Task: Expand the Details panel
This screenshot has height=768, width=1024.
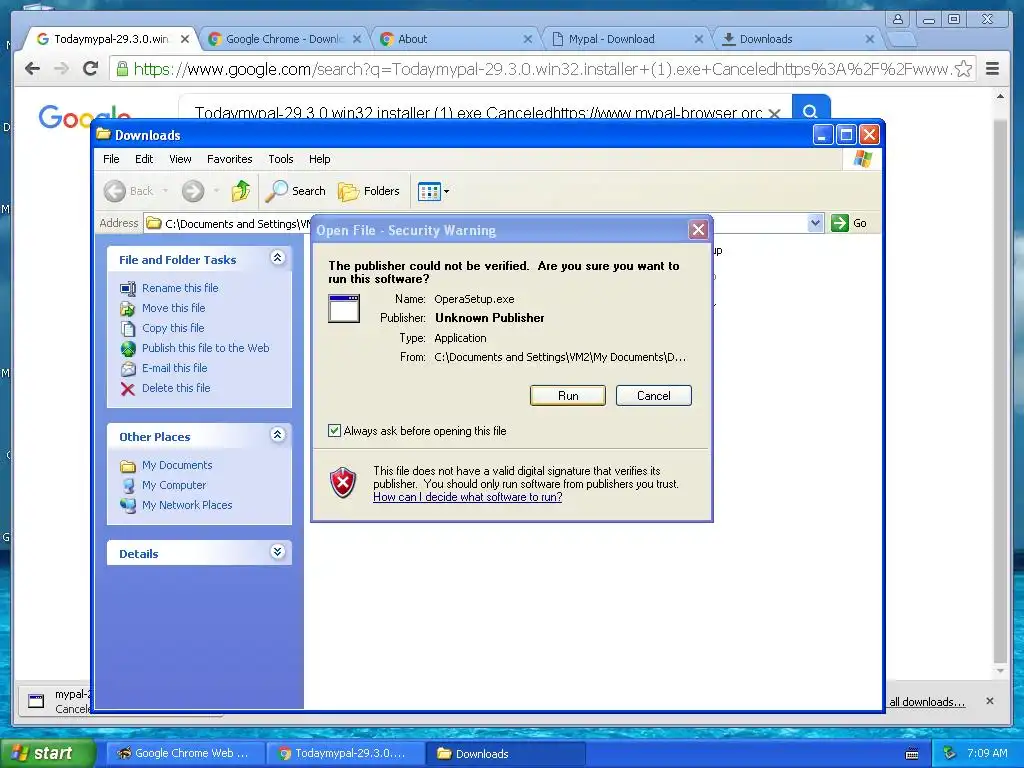Action: pos(278,552)
